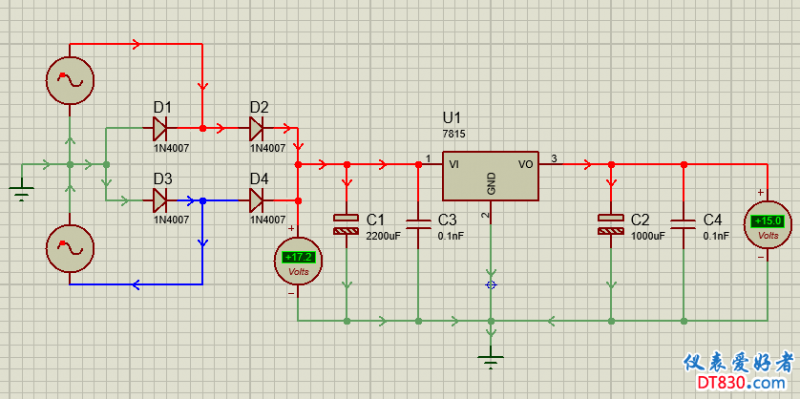Select capacitor C3 symbol
800x399 pixels.
pyautogui.click(x=418, y=224)
